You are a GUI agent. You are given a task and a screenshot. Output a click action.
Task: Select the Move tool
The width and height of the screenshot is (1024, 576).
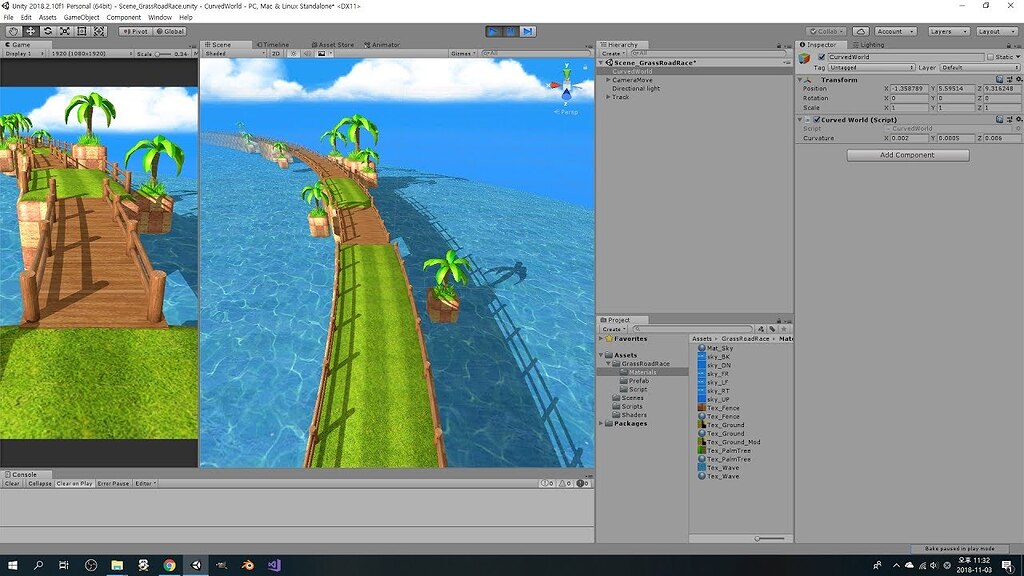click(30, 31)
